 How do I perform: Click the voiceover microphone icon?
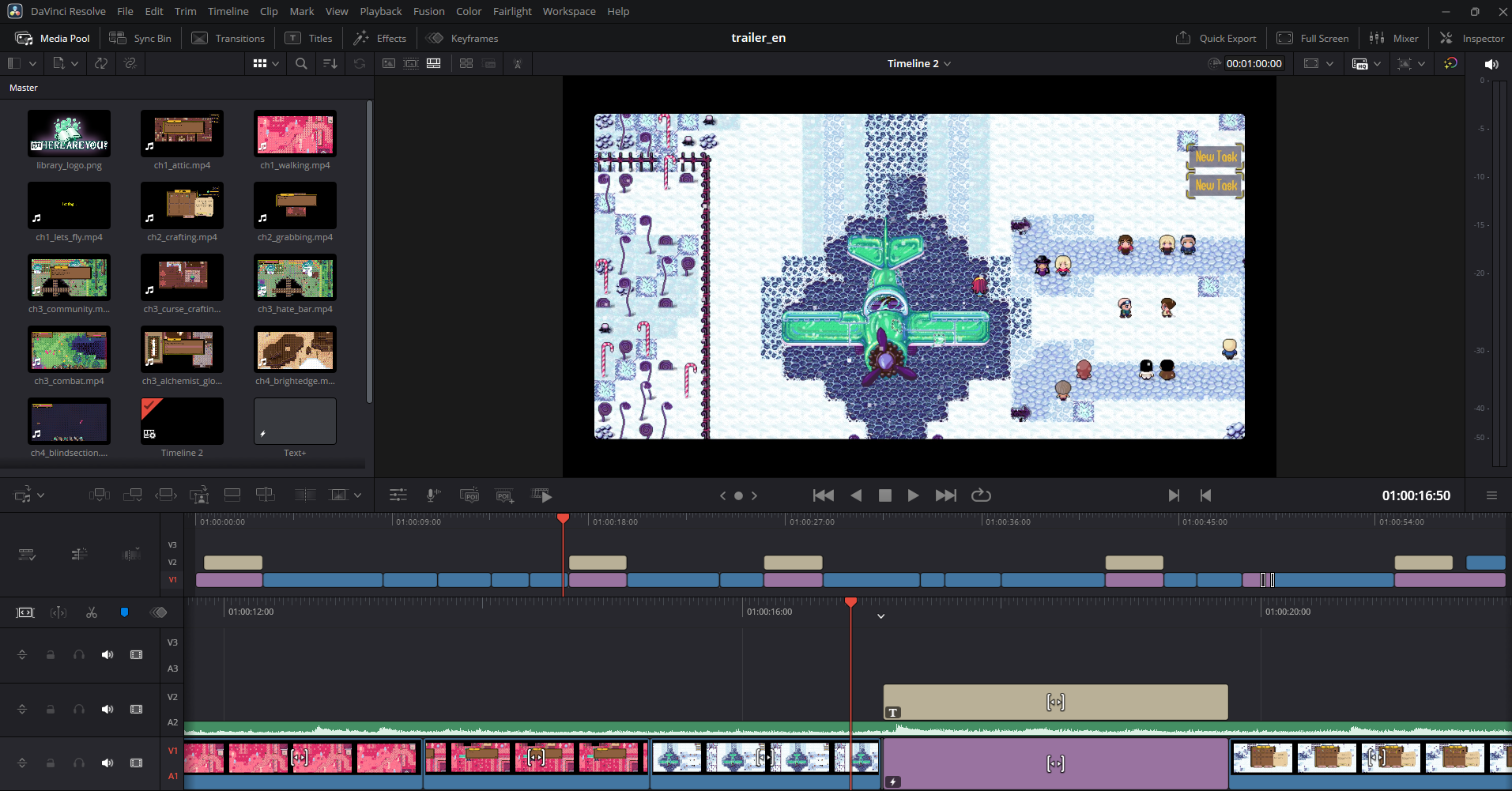[x=433, y=495]
